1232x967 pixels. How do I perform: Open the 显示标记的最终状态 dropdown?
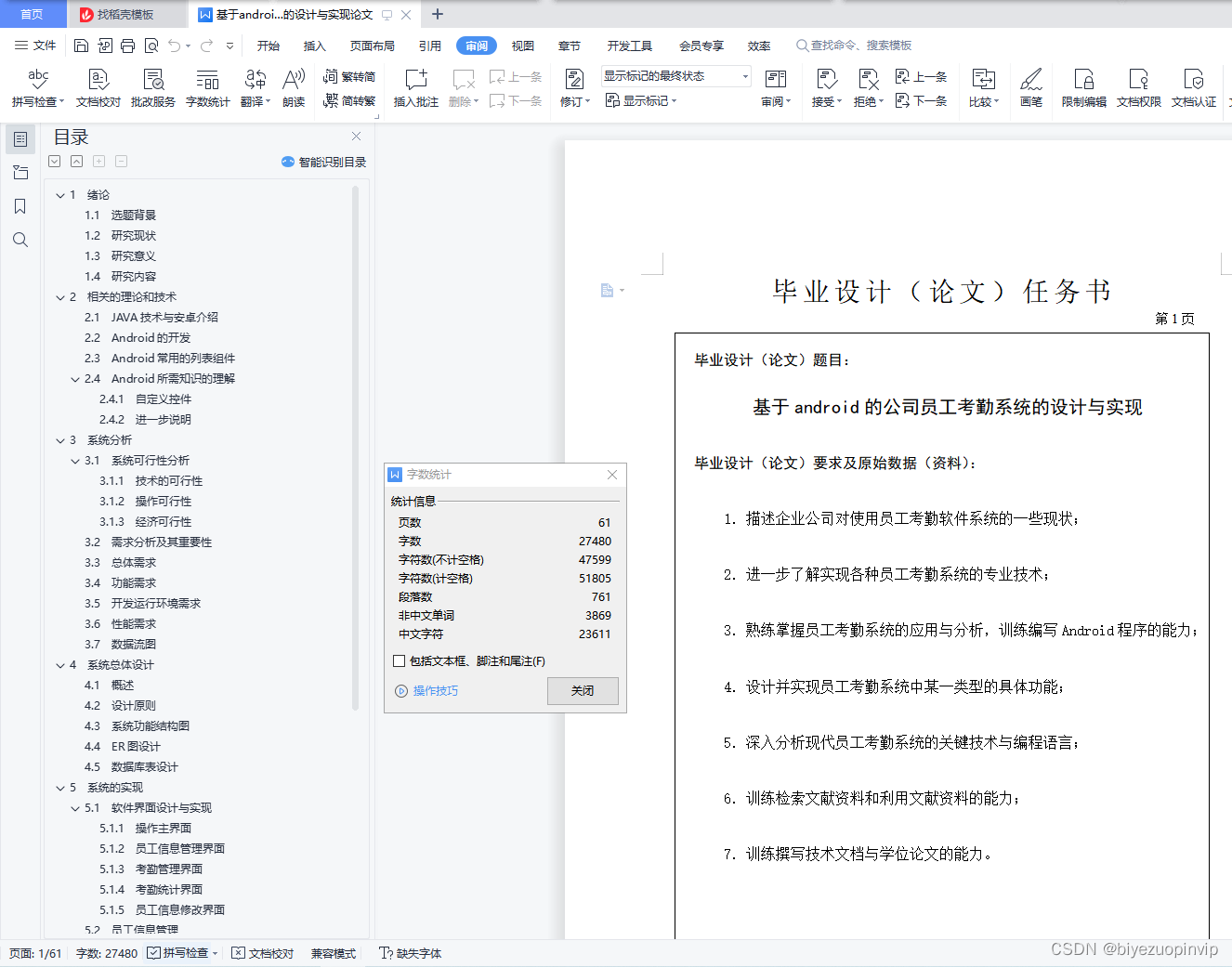(675, 76)
